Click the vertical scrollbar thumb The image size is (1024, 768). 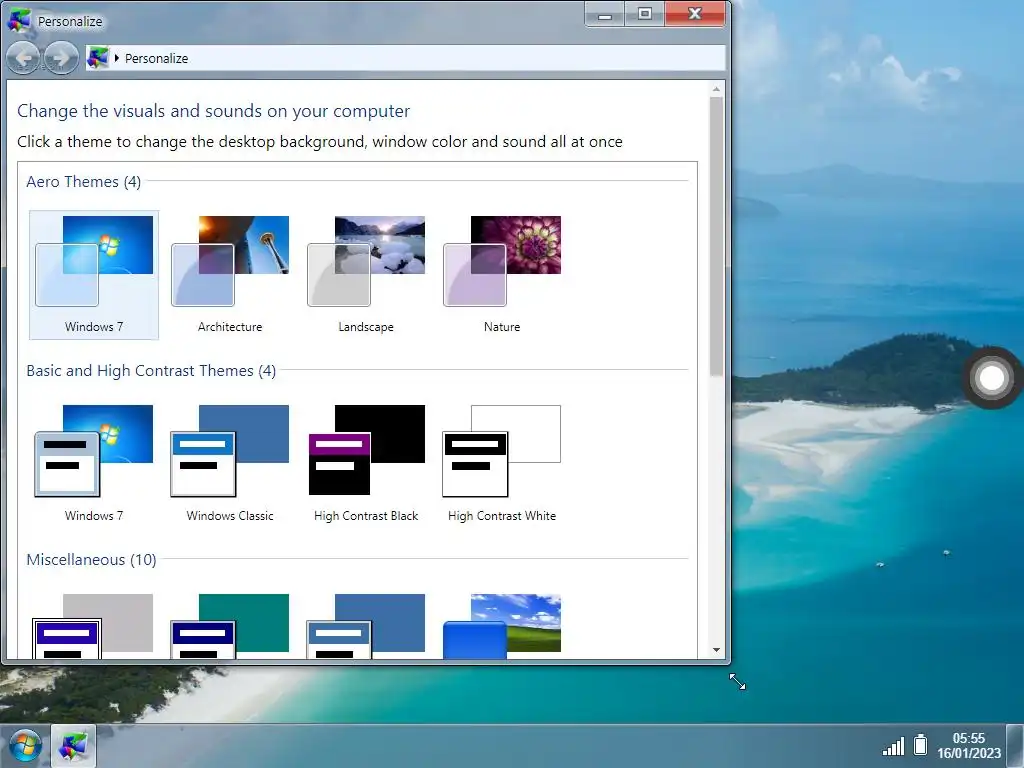[x=716, y=236]
